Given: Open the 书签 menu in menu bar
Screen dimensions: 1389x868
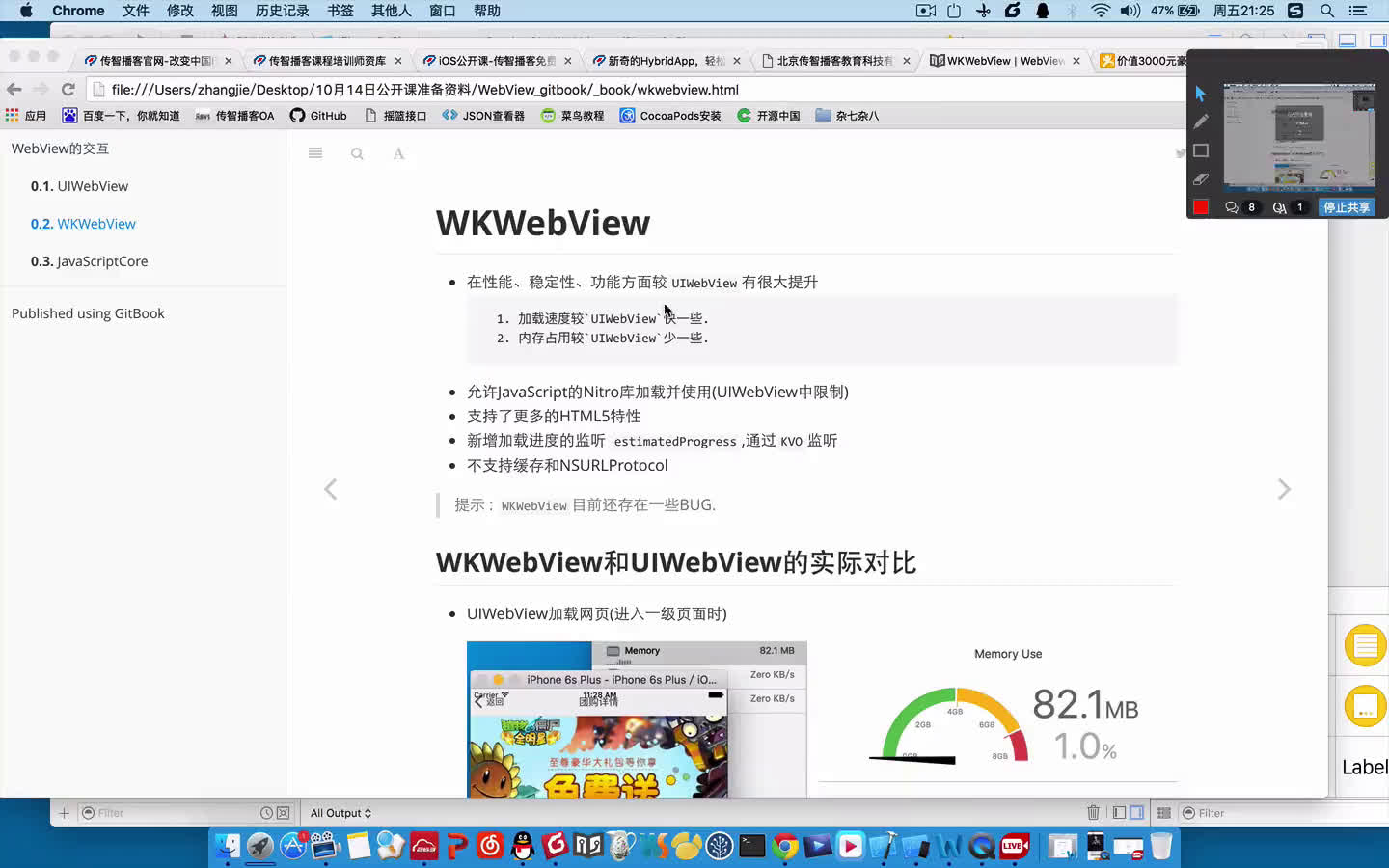Looking at the screenshot, I should pyautogui.click(x=340, y=11).
